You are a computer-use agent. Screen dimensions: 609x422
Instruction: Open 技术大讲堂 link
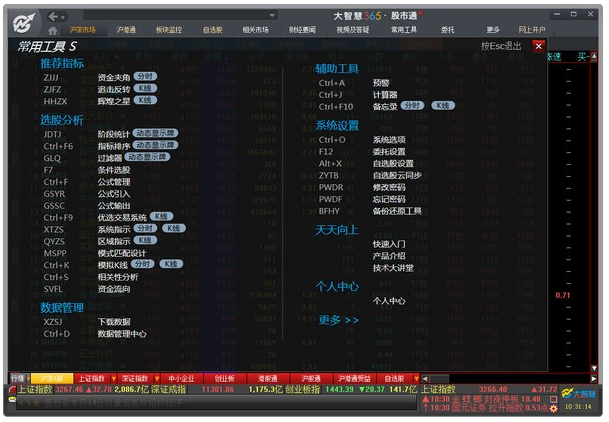(x=393, y=268)
